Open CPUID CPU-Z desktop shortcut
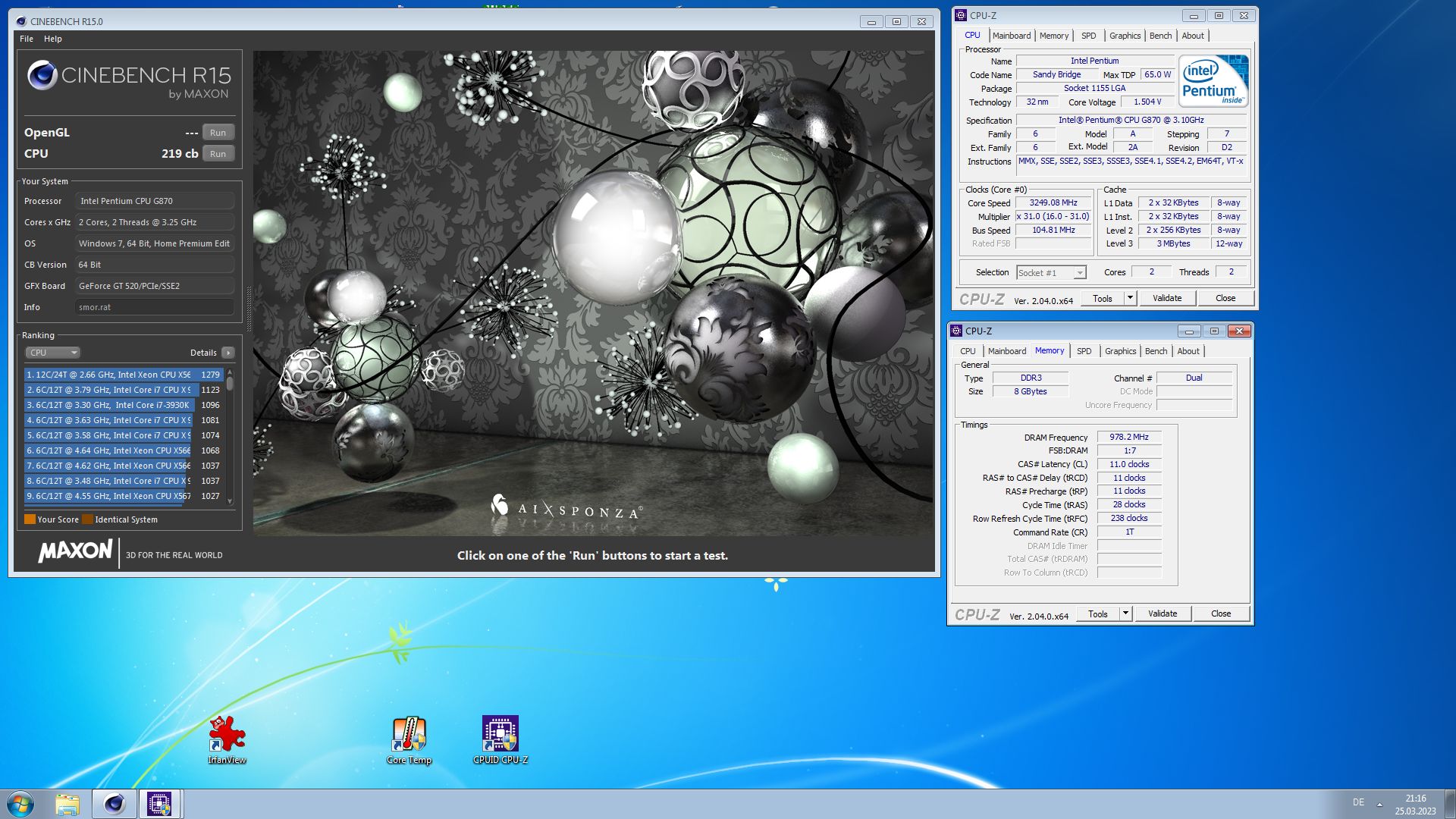Viewport: 1456px width, 819px height. tap(500, 739)
